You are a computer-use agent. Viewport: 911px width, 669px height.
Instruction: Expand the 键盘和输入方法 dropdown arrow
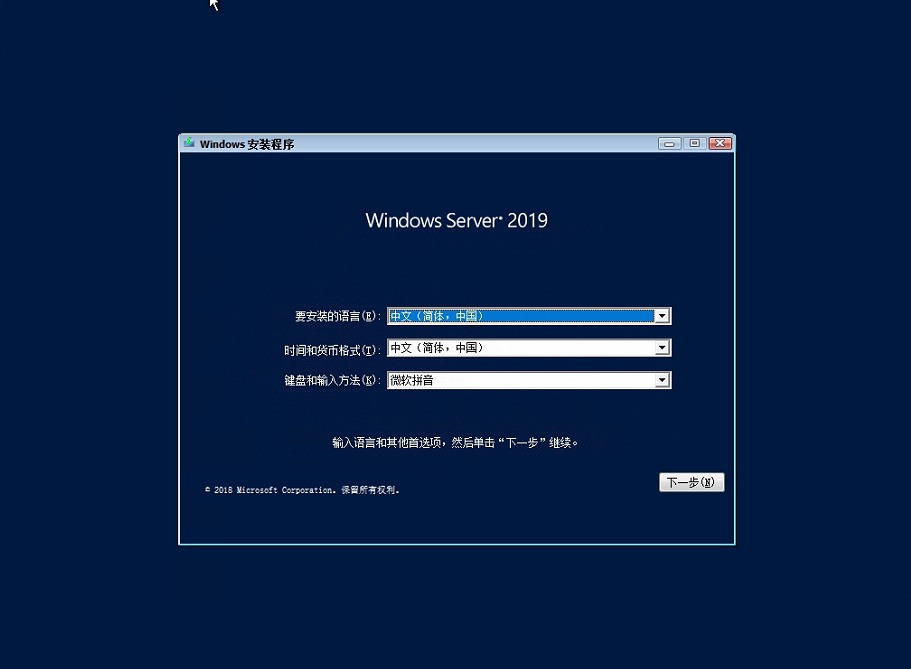click(x=662, y=380)
